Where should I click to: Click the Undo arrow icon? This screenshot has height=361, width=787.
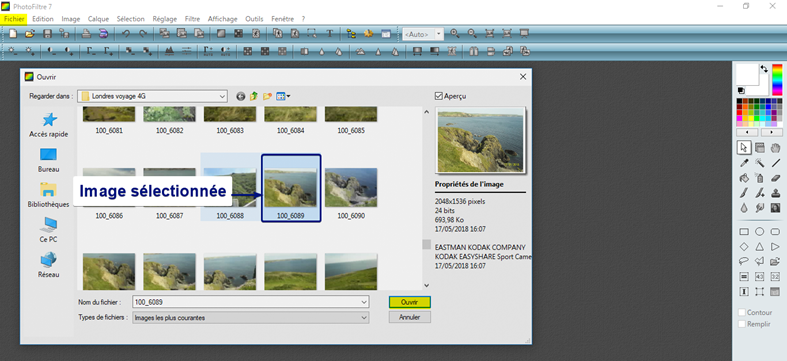tap(126, 34)
